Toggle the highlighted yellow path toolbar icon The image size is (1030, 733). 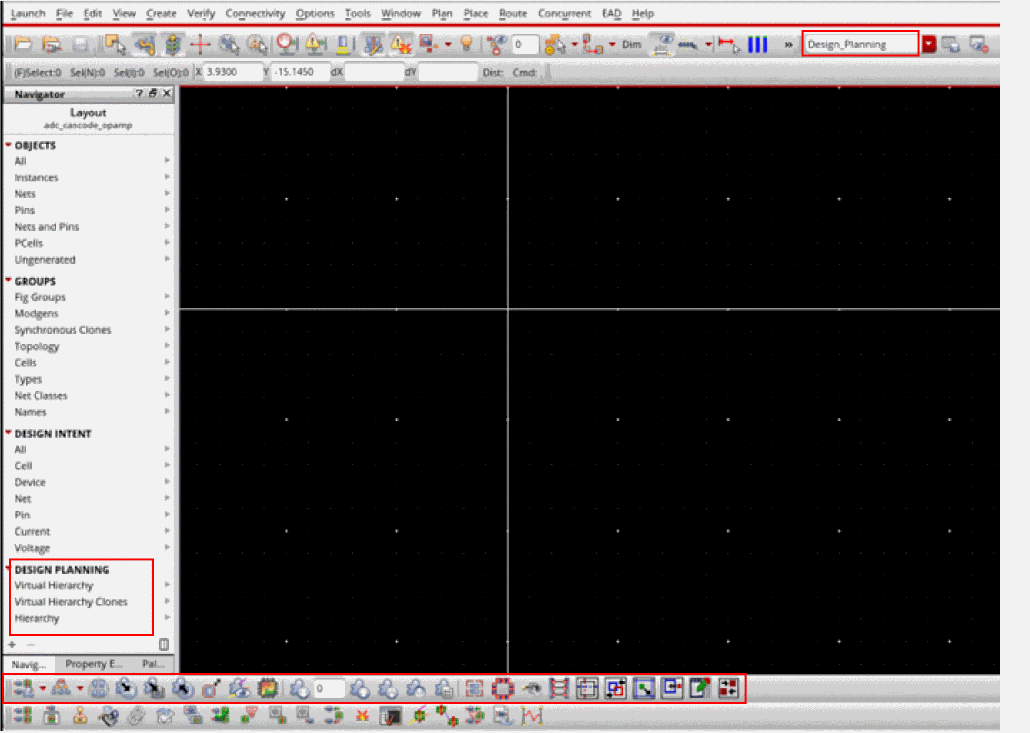point(144,44)
